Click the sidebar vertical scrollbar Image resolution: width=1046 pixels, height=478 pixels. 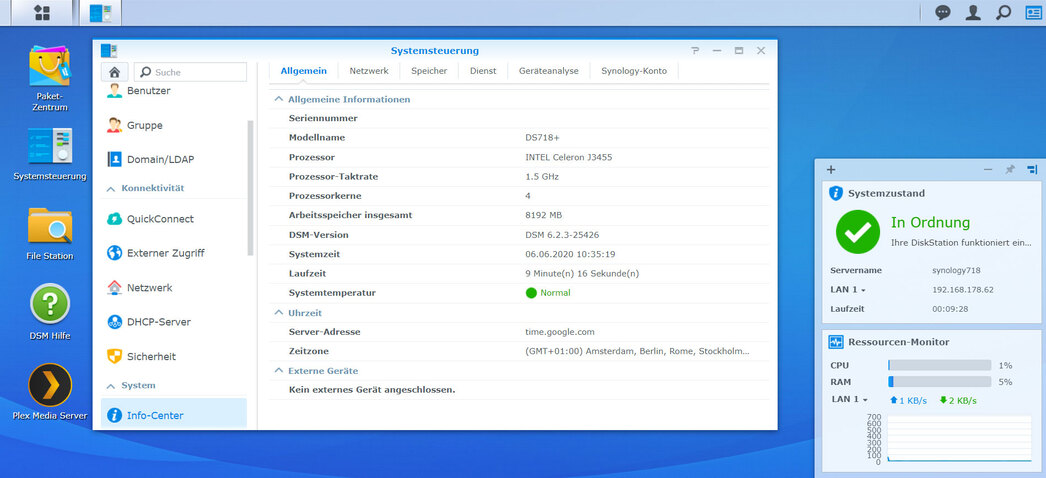250,188
